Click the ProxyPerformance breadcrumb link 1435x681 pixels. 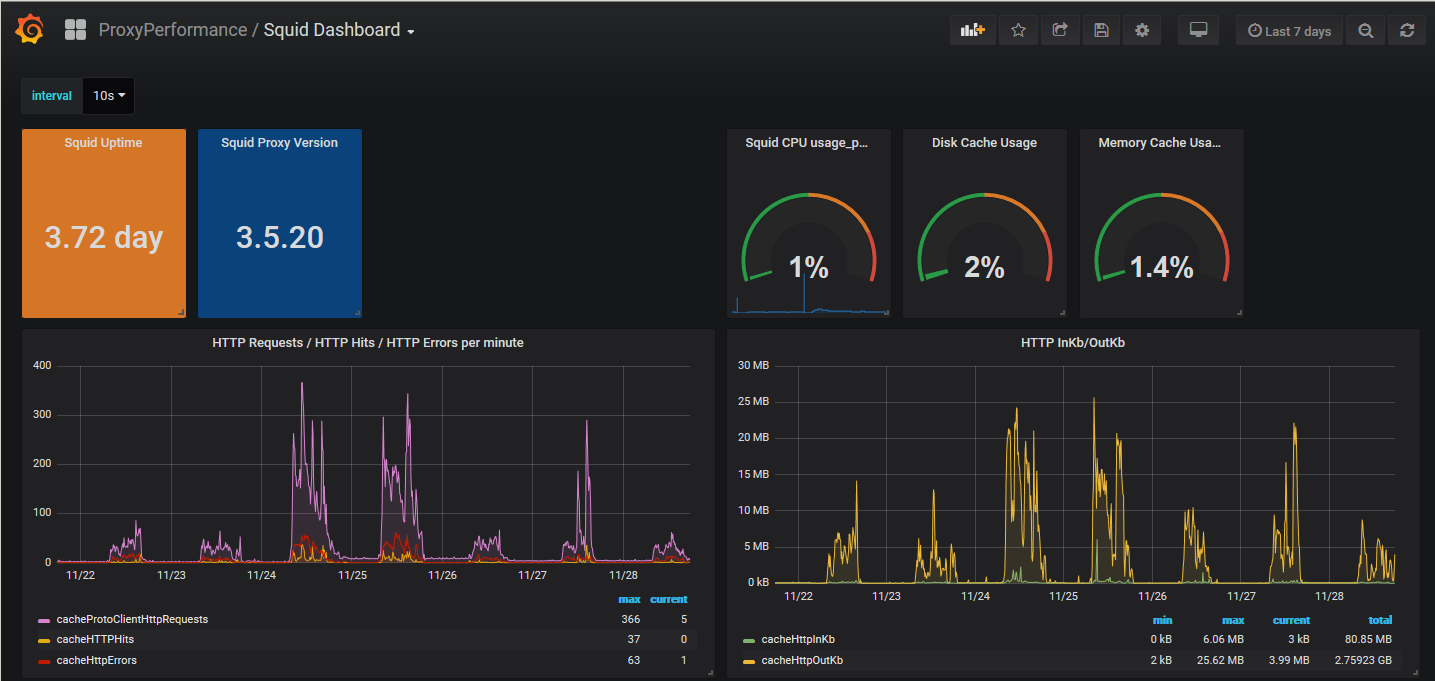point(172,30)
